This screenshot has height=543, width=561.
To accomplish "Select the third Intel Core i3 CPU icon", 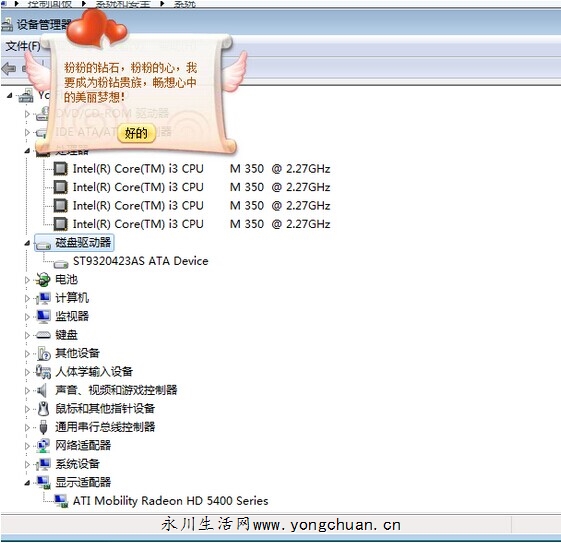I will [x=60, y=205].
